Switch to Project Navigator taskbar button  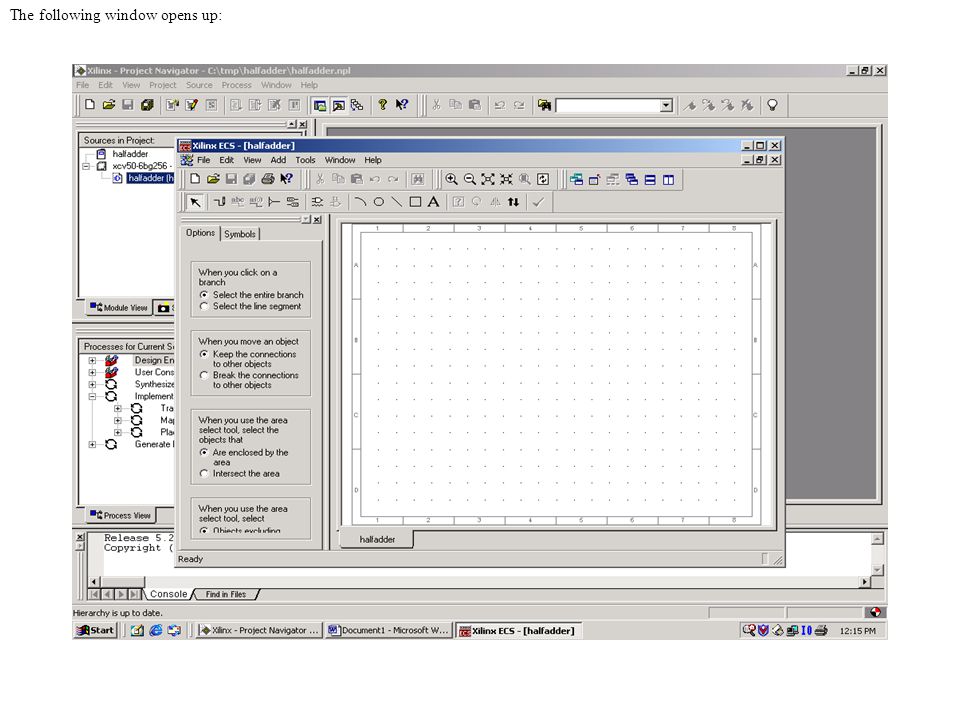(260, 631)
